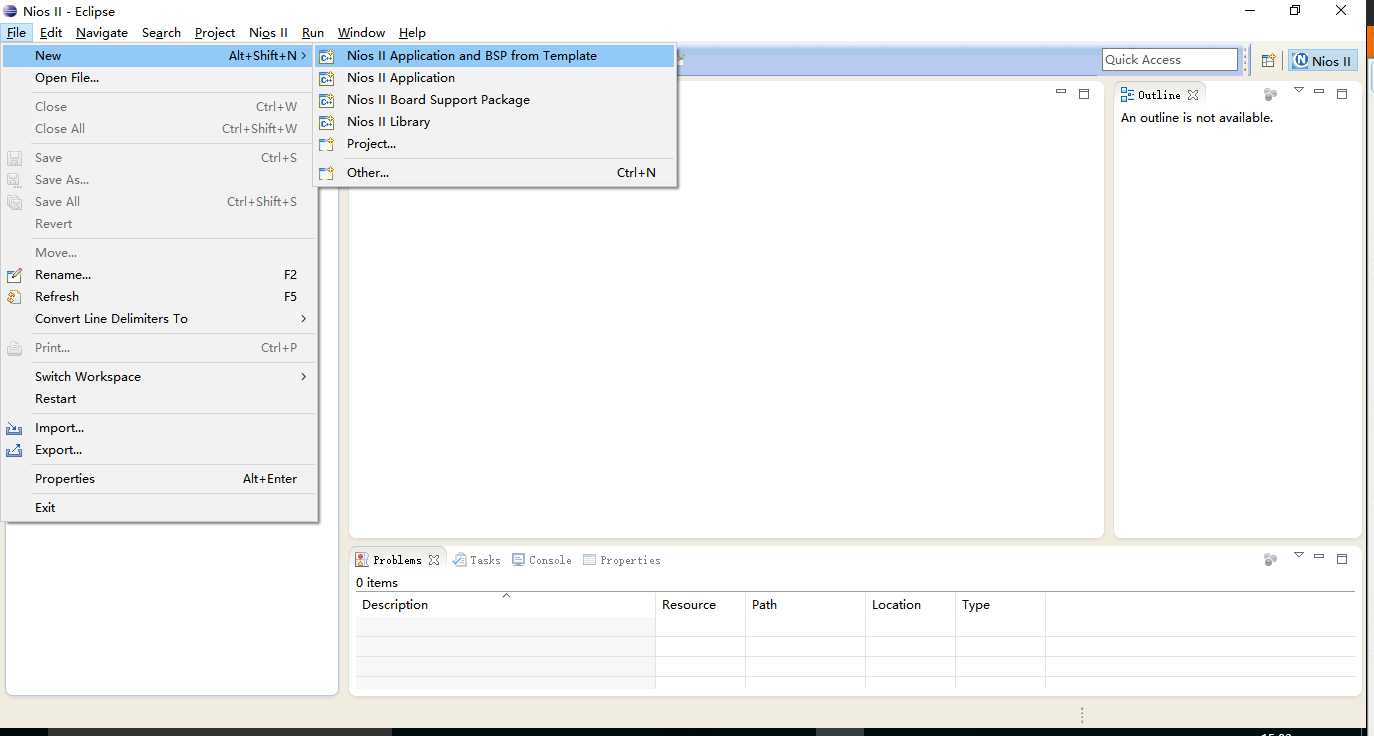Screen dimensions: 1374x736
Task: Select the Problems tab
Action: (x=397, y=560)
